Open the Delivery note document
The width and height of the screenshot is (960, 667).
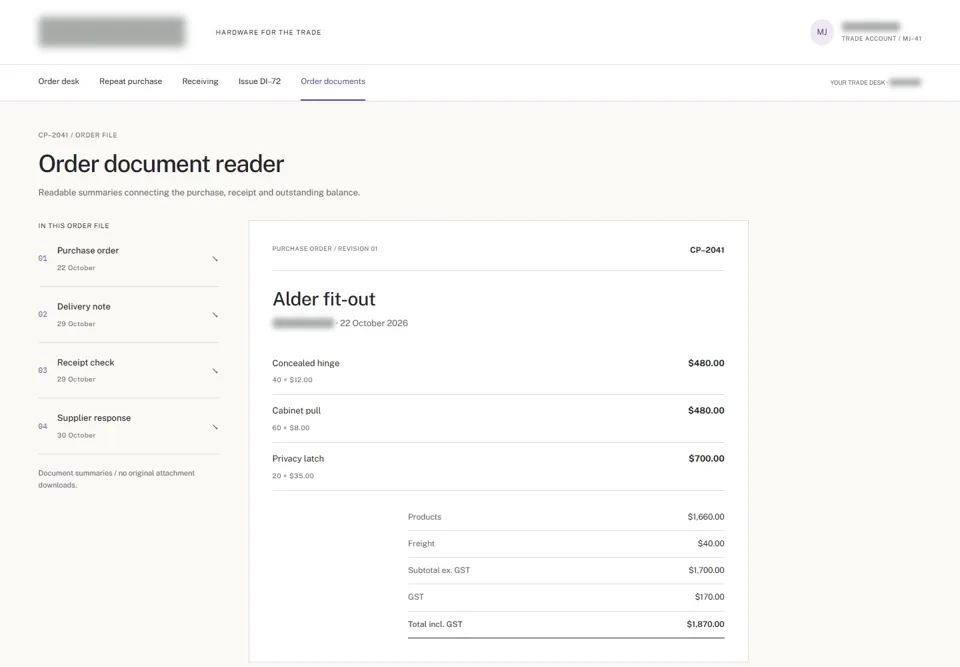tap(129, 315)
